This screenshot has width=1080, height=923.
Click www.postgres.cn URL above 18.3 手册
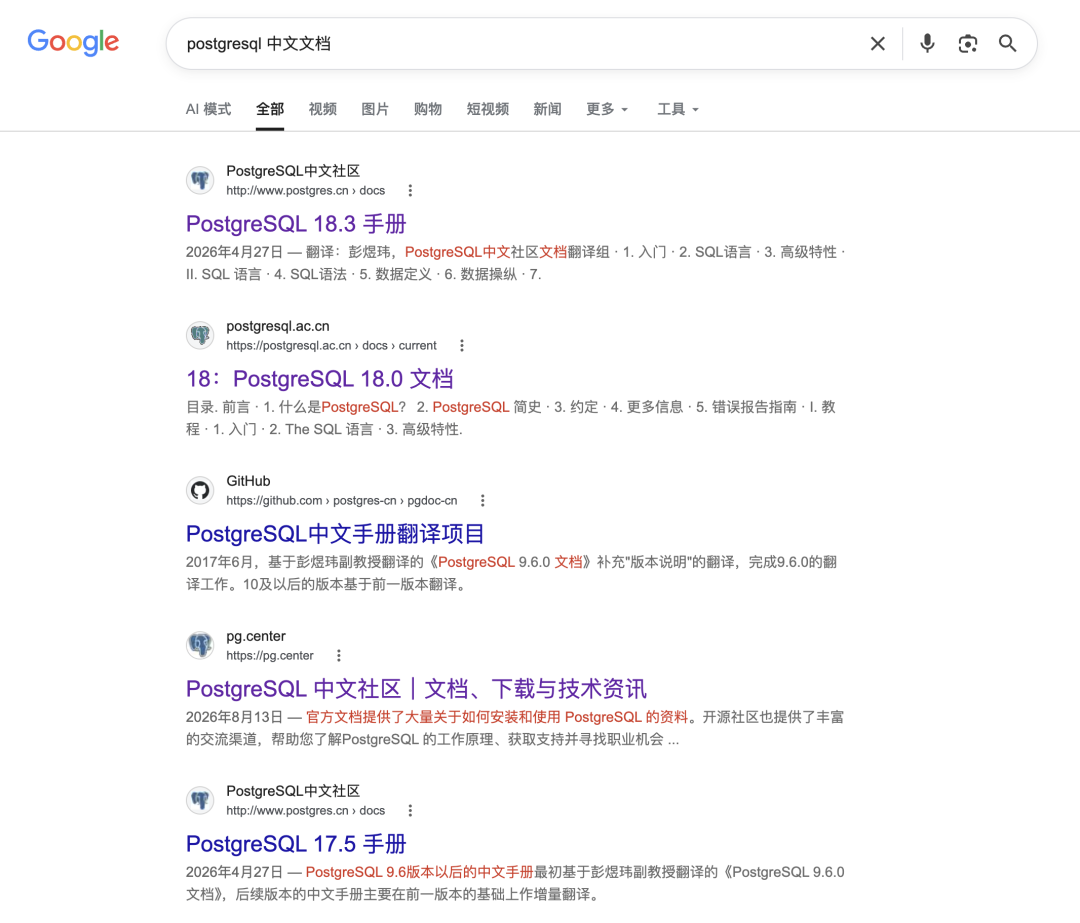click(305, 190)
